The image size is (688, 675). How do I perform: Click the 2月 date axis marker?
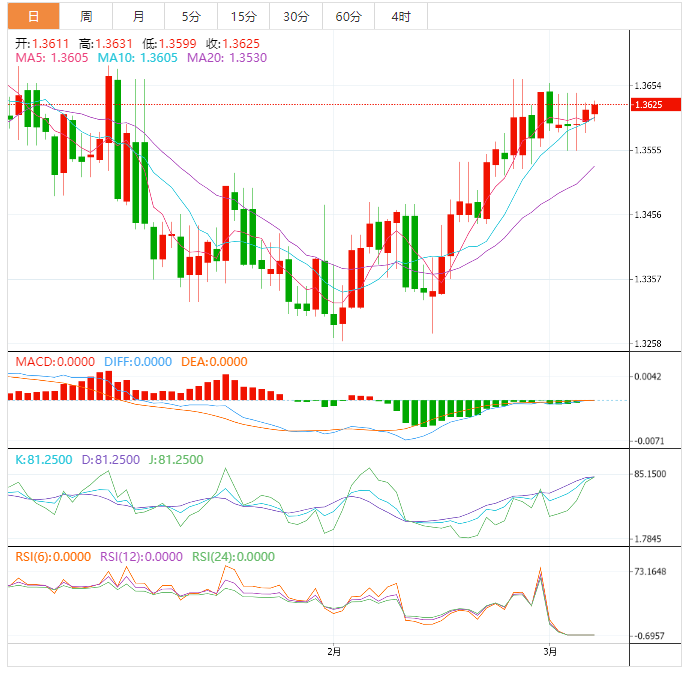click(x=334, y=652)
